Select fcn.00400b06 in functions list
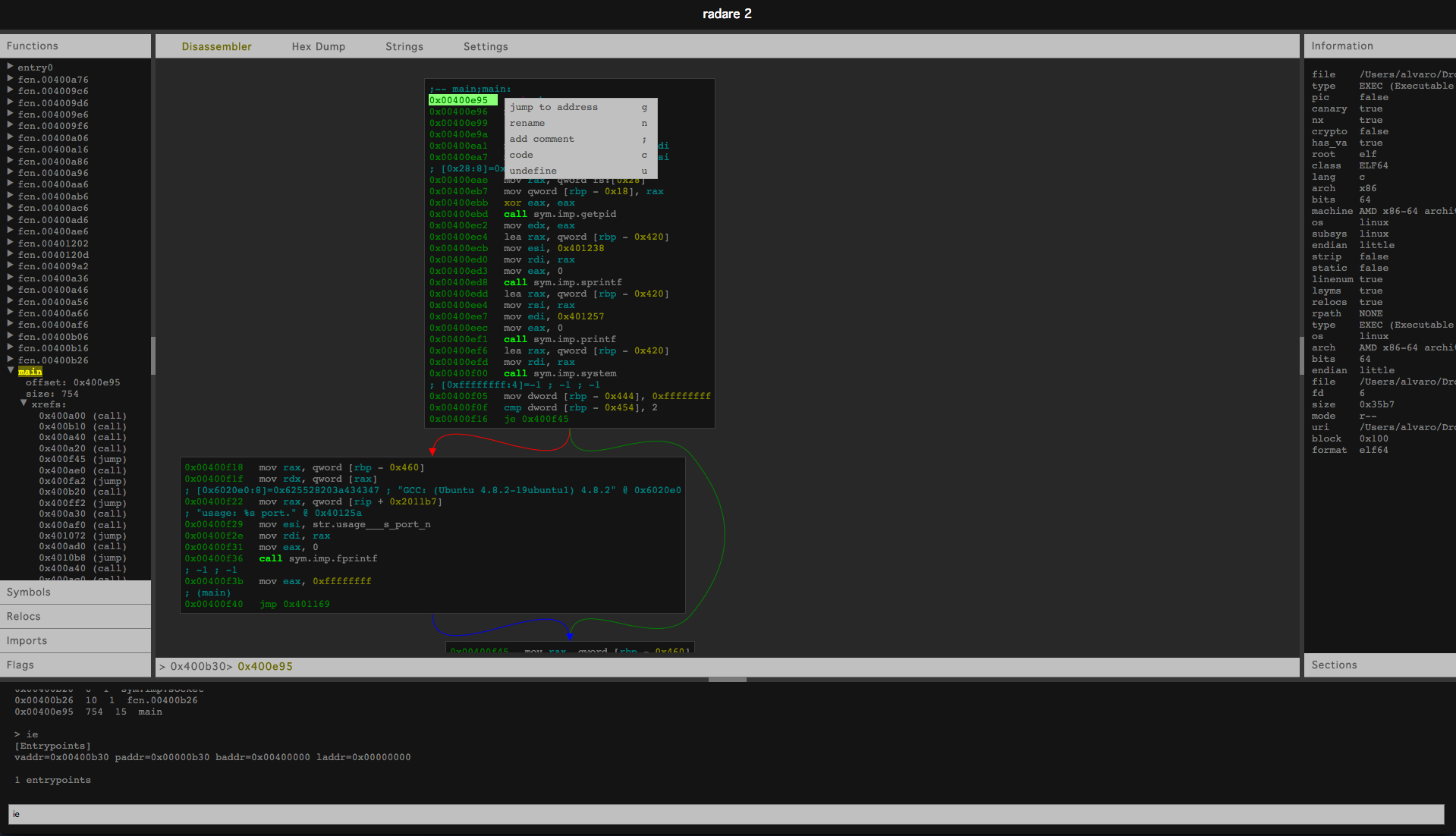The width and height of the screenshot is (1456, 836). (x=53, y=337)
